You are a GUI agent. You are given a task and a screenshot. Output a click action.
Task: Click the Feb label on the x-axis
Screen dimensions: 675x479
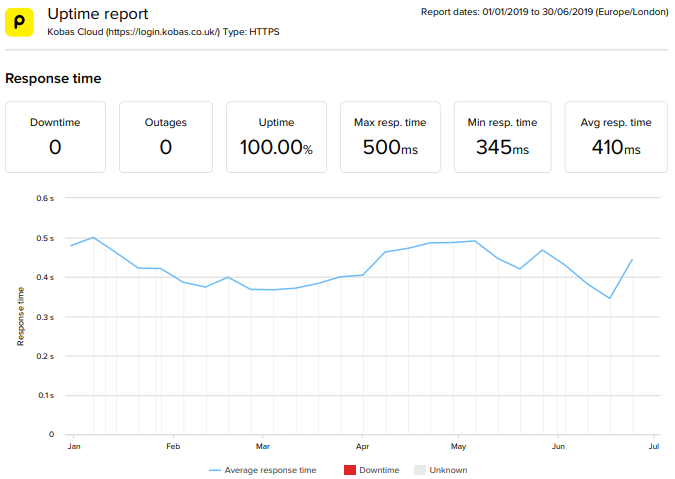pyautogui.click(x=173, y=446)
